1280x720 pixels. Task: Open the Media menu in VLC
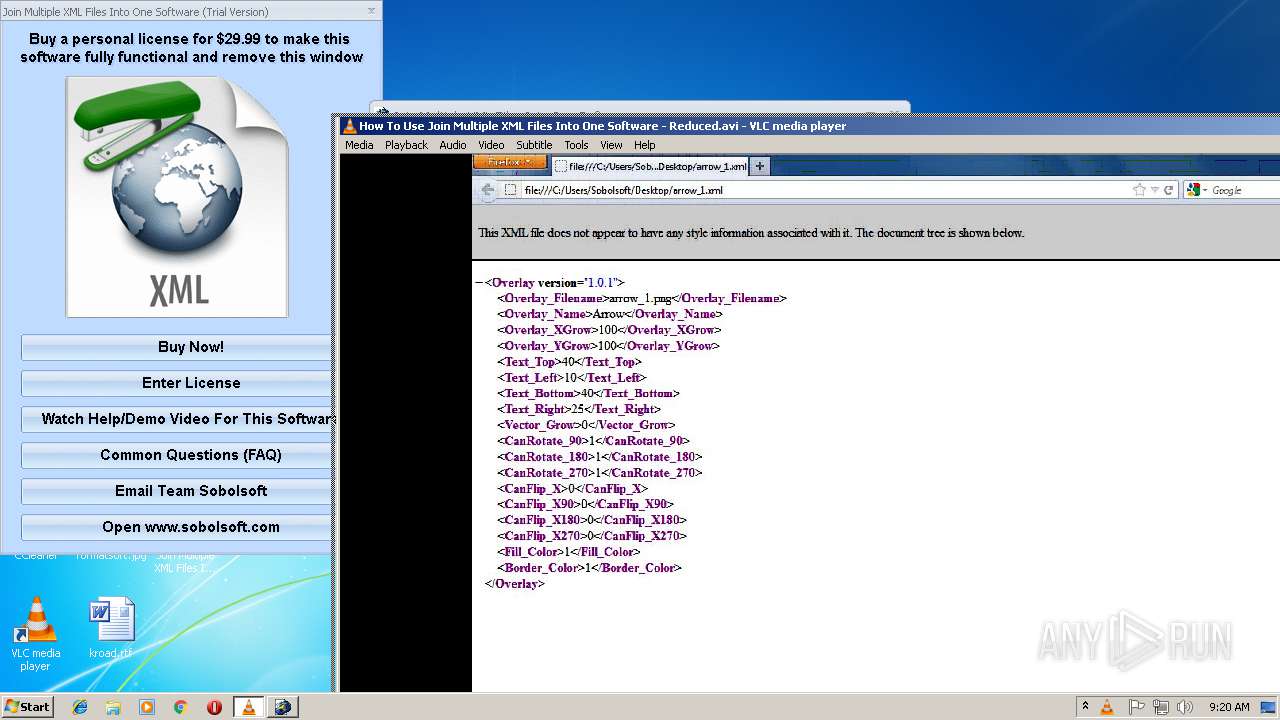tap(359, 145)
